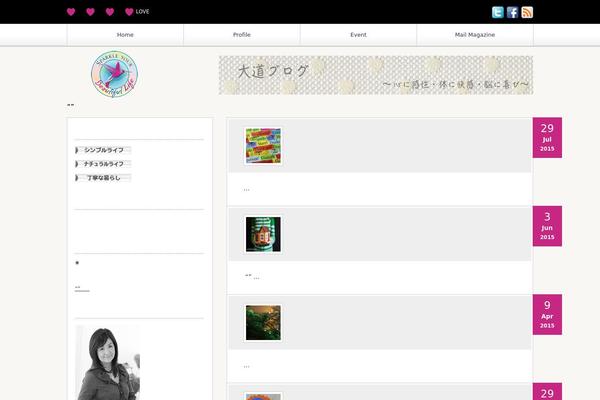Image resolution: width=600 pixels, height=400 pixels.
Task: Click the 29 Jul 2015 date badge
Action: click(x=547, y=138)
